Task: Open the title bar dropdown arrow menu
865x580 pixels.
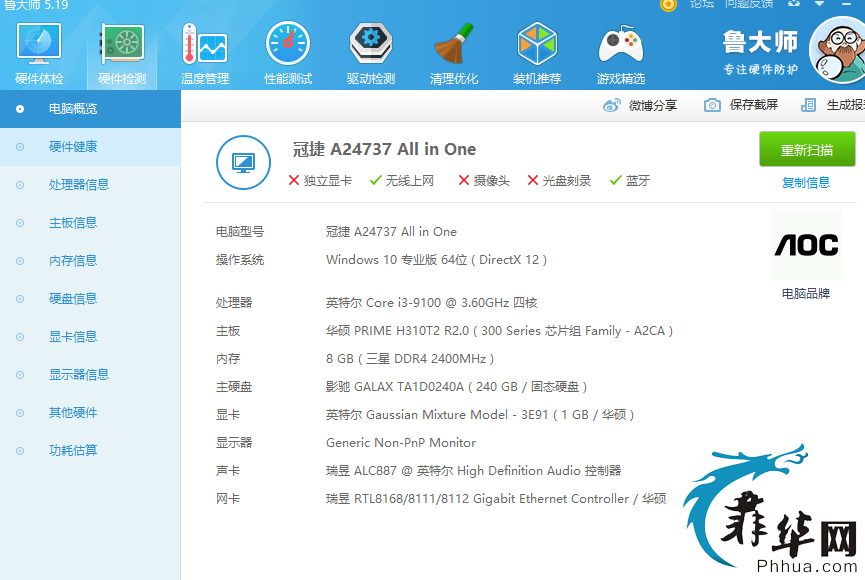Action: click(x=820, y=4)
